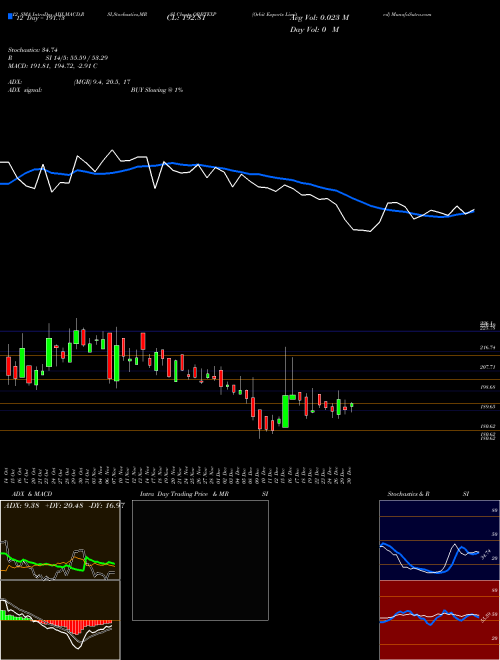This screenshot has height=660, width=500.
Task: Click the 'Intra Day Trading Price & MR' title
Action: tap(184, 494)
